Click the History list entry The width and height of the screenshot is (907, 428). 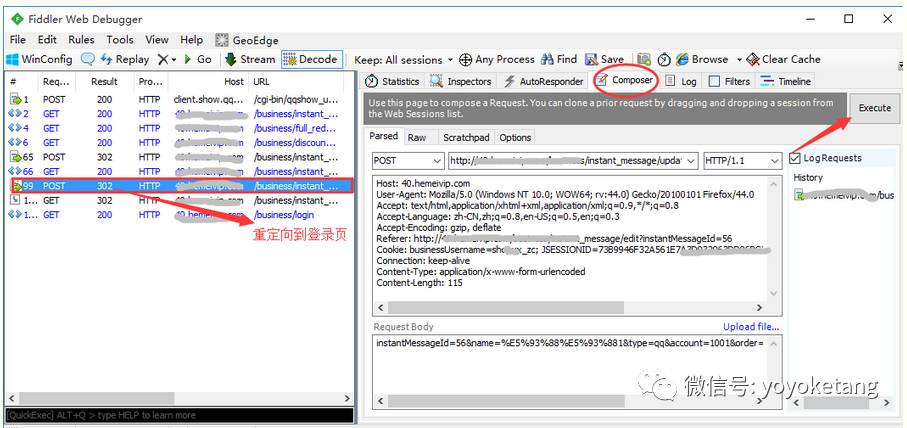pos(844,195)
